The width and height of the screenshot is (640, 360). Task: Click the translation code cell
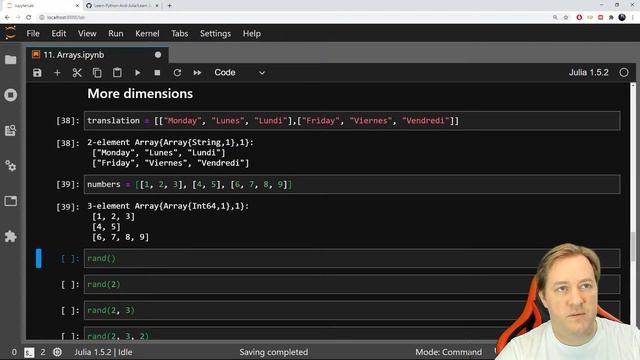(x=352, y=121)
